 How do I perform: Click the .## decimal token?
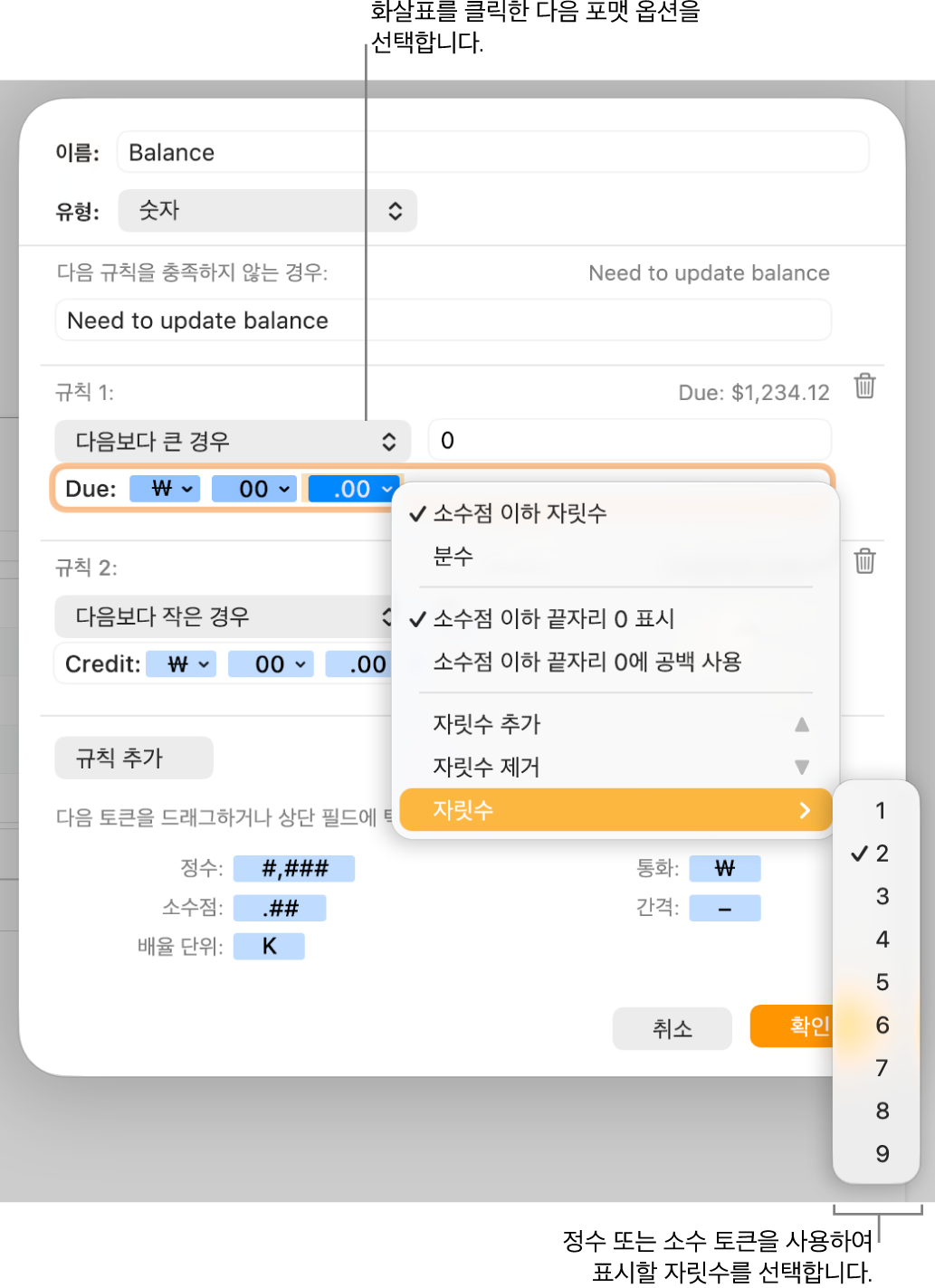[x=280, y=908]
